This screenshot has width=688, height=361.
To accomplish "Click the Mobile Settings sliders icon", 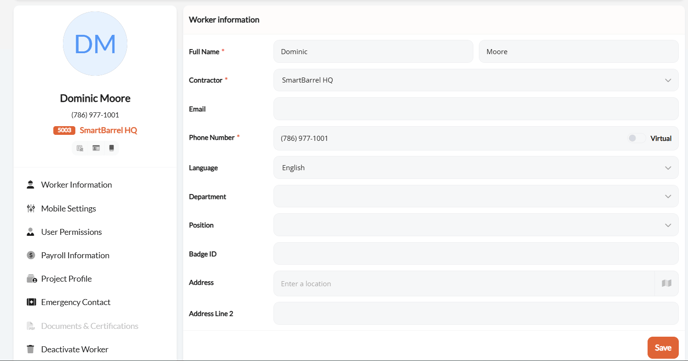I will 31,208.
